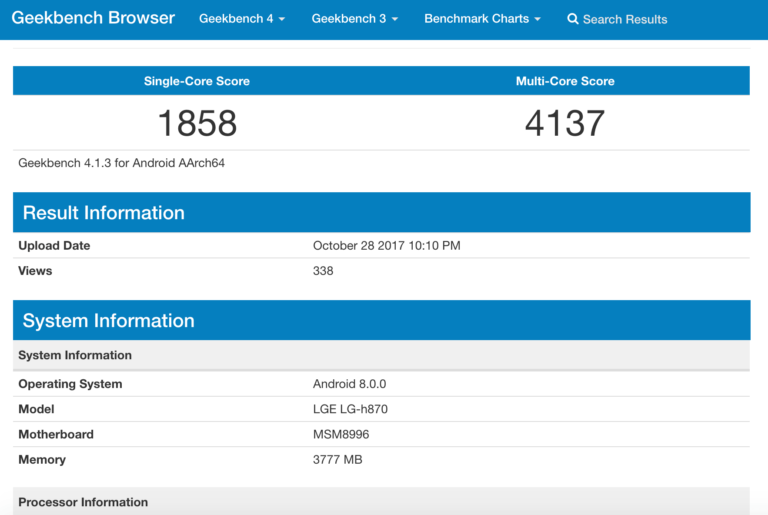Go to Geekbench Browser home link
Screen dimensions: 768x515
click(x=93, y=18)
